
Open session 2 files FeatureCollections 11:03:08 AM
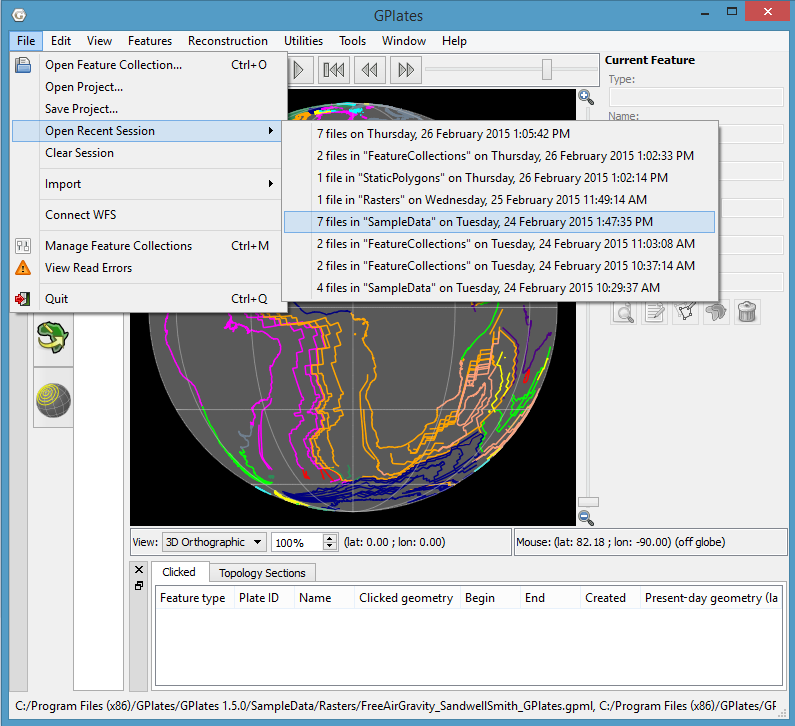pyautogui.click(x=499, y=244)
